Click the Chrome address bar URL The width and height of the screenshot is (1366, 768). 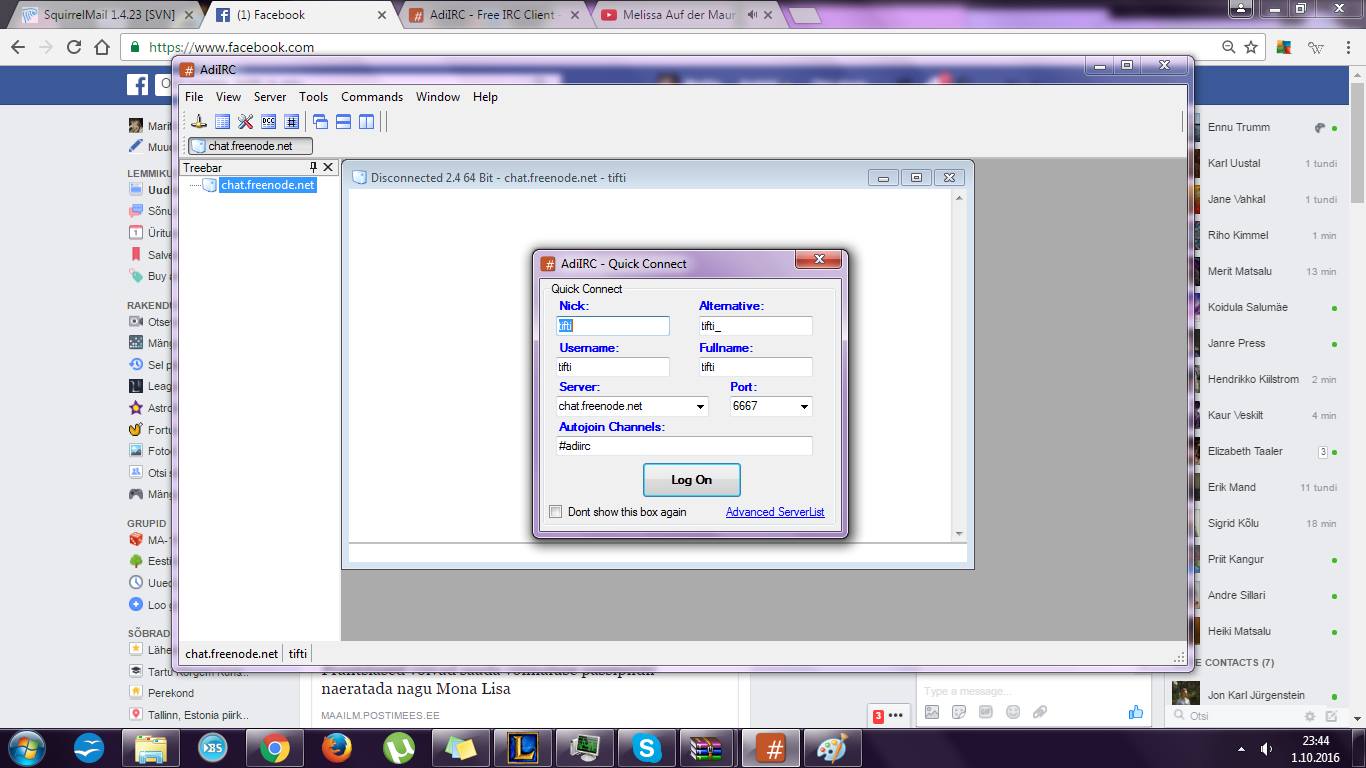pyautogui.click(x=231, y=47)
